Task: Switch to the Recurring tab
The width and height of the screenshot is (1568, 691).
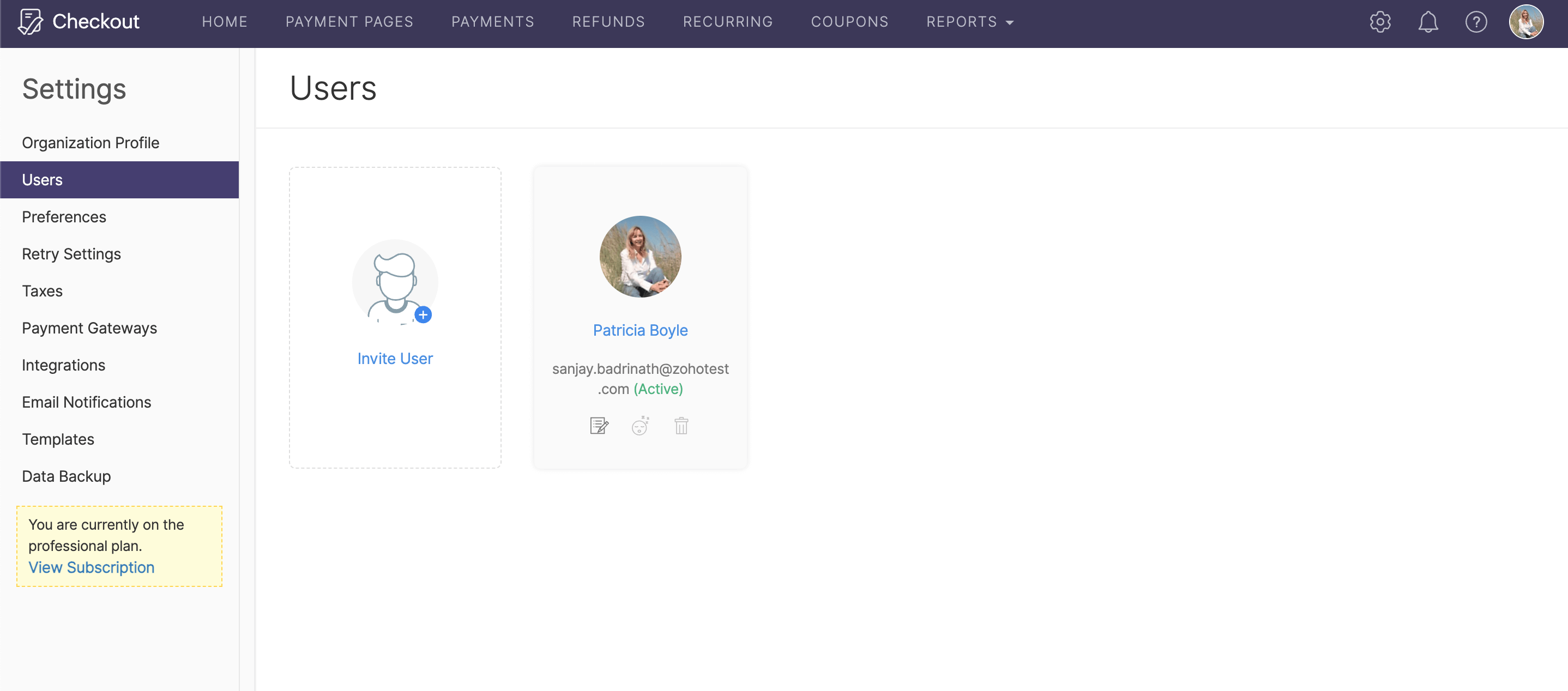Action: click(727, 22)
